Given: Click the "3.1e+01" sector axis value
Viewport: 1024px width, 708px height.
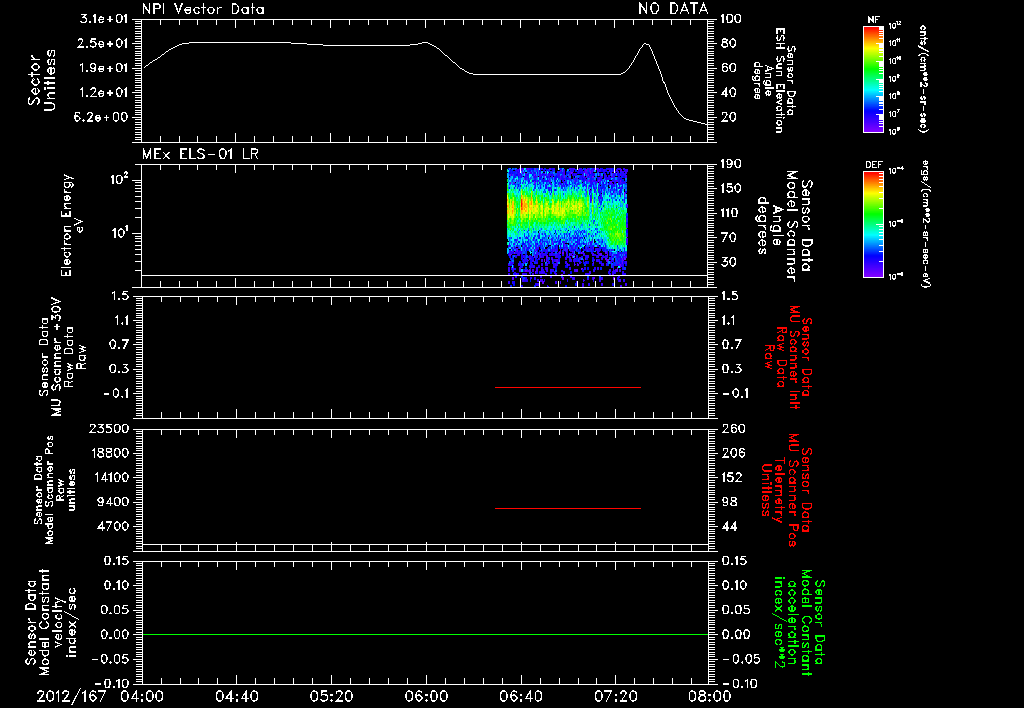Looking at the screenshot, I should click(x=104, y=18).
